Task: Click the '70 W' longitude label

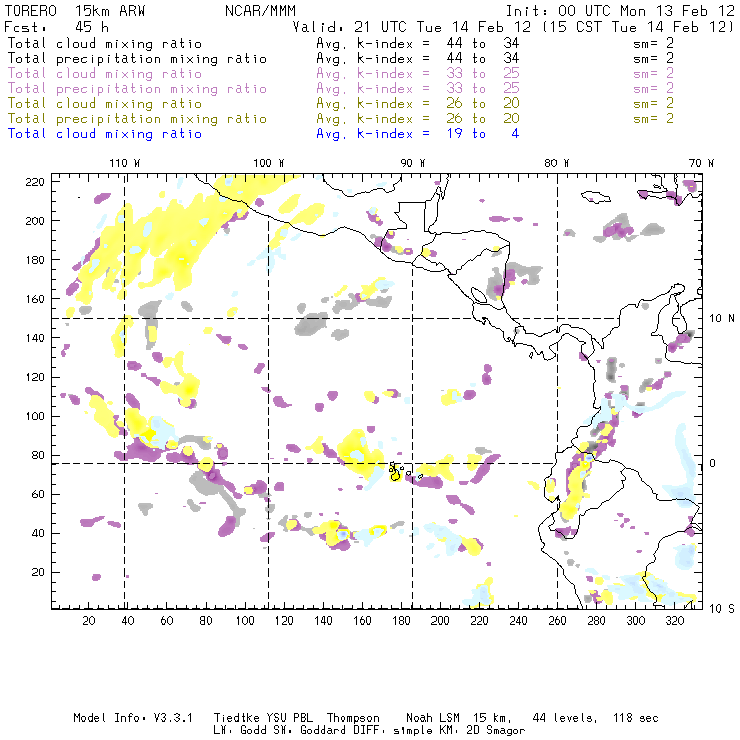Action: (x=701, y=163)
